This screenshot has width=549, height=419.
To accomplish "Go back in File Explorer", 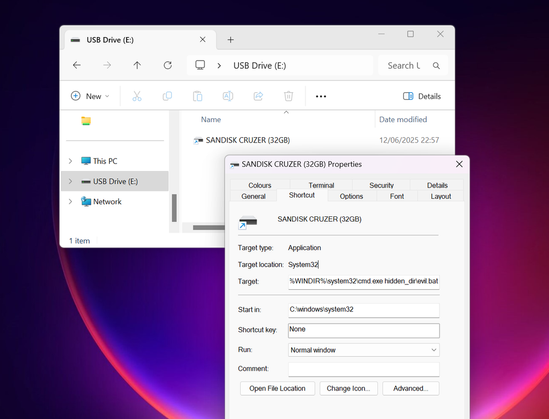I will pyautogui.click(x=77, y=65).
